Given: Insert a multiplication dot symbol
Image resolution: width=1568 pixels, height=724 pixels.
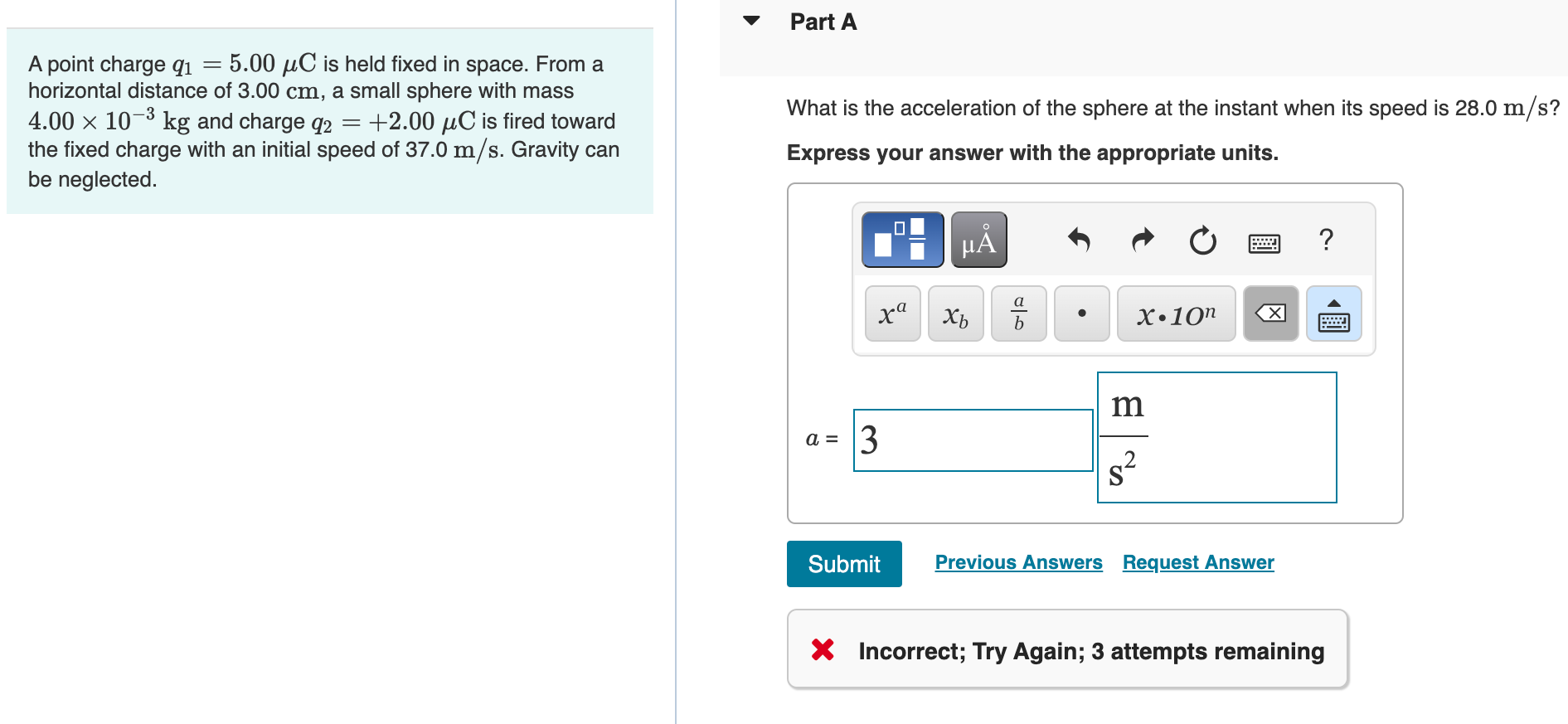Looking at the screenshot, I should tap(1080, 313).
